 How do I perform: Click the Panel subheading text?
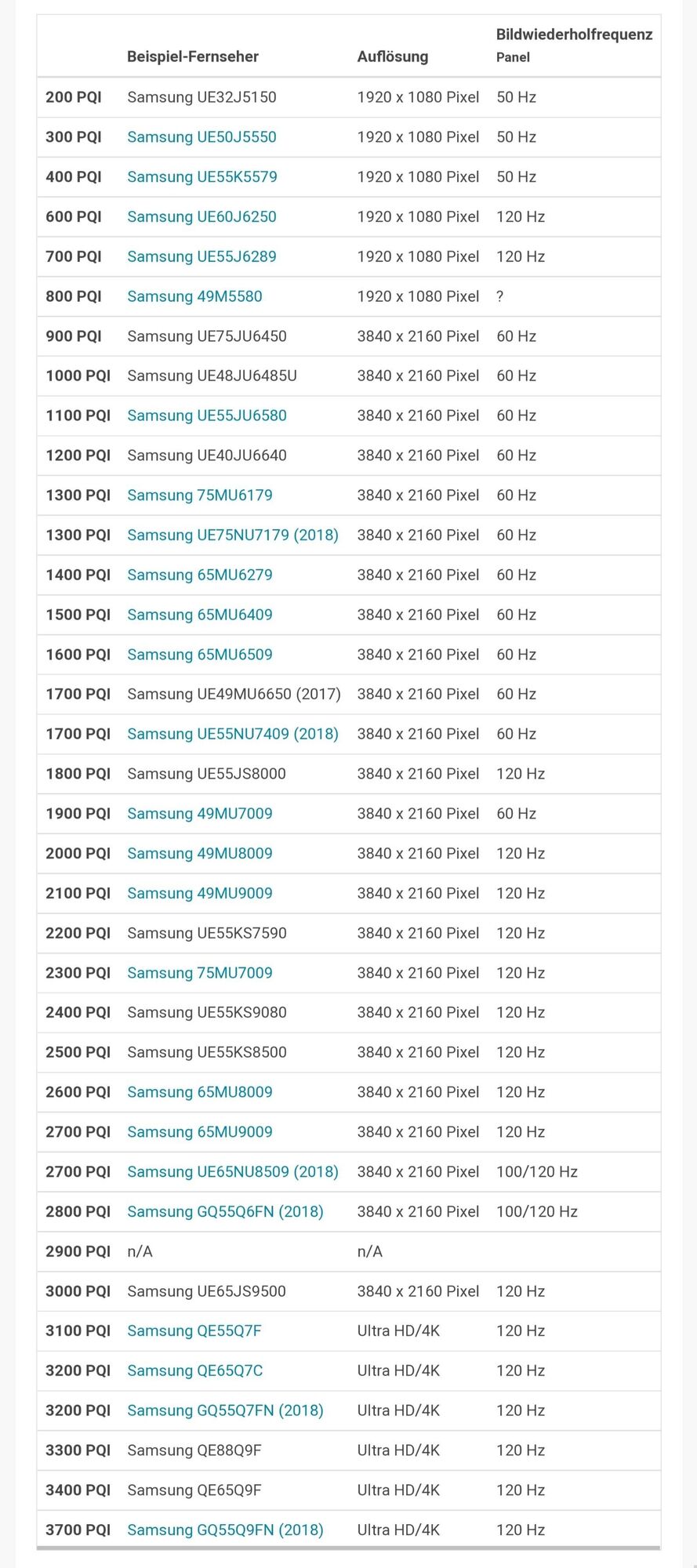click(x=513, y=57)
